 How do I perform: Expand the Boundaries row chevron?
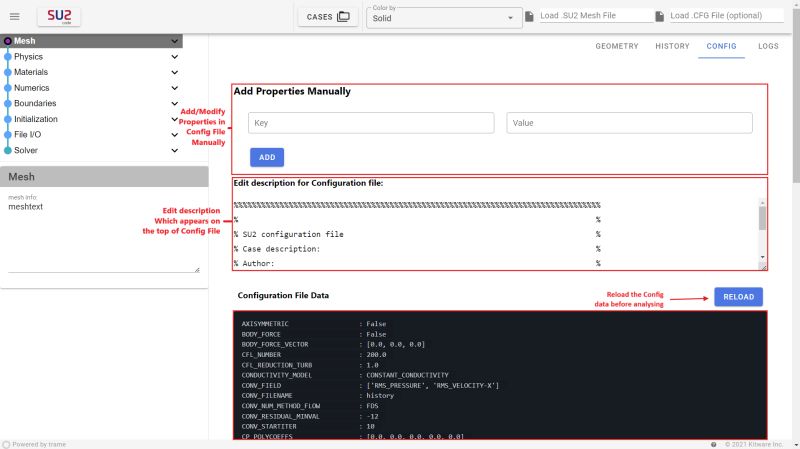coord(174,104)
